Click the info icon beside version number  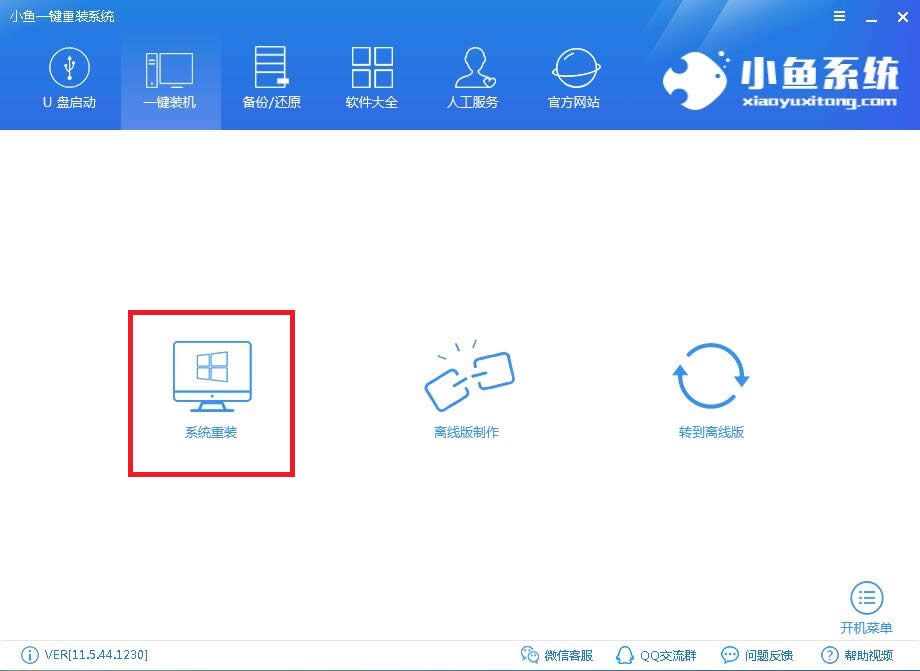click(29, 654)
